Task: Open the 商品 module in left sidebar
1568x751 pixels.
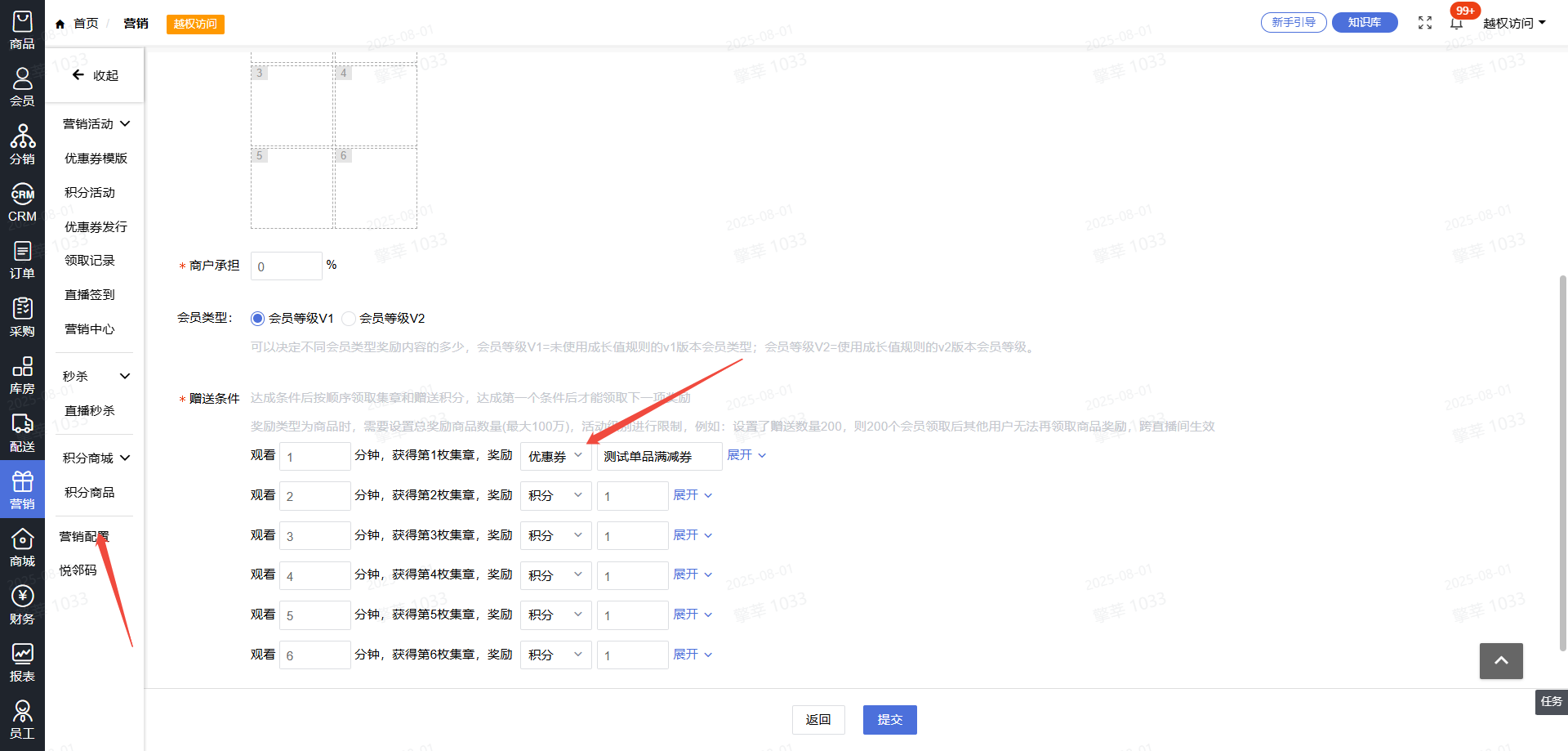Action: (x=22, y=30)
